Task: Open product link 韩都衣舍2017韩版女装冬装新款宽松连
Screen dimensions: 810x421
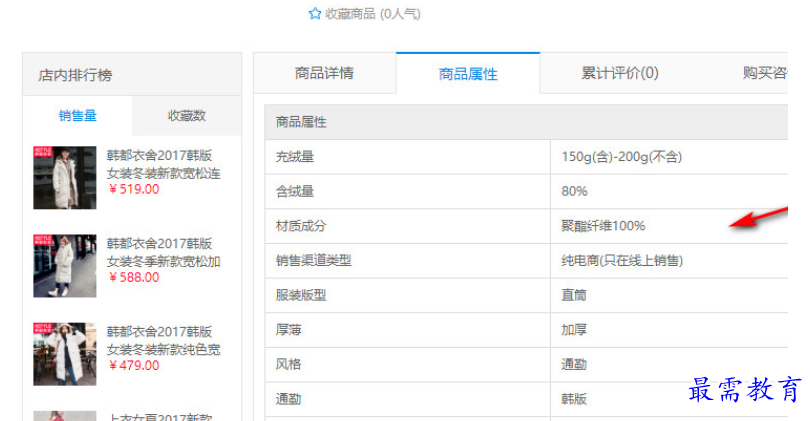Action: click(163, 164)
